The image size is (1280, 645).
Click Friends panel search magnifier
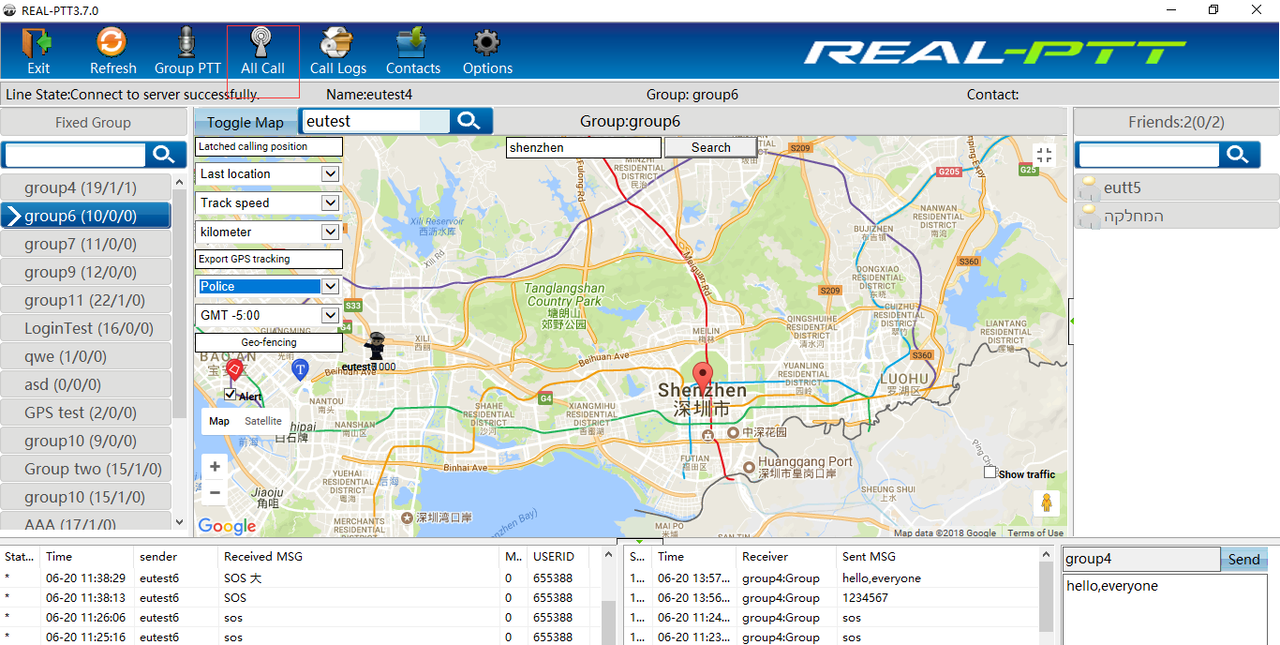pyautogui.click(x=1238, y=154)
